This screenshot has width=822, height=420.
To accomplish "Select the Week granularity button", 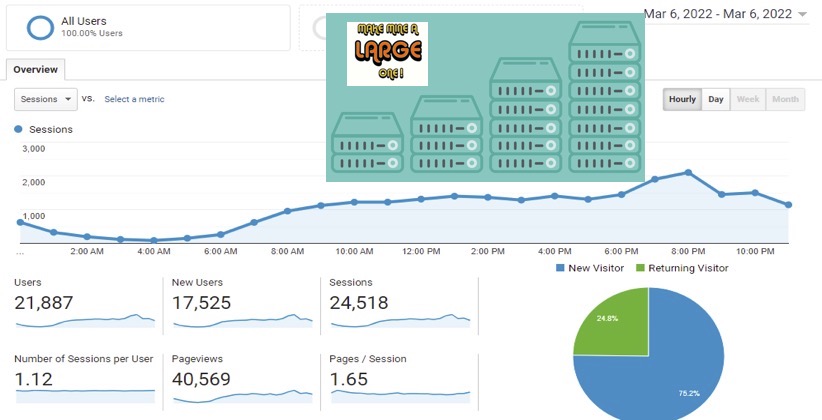I will (x=748, y=99).
